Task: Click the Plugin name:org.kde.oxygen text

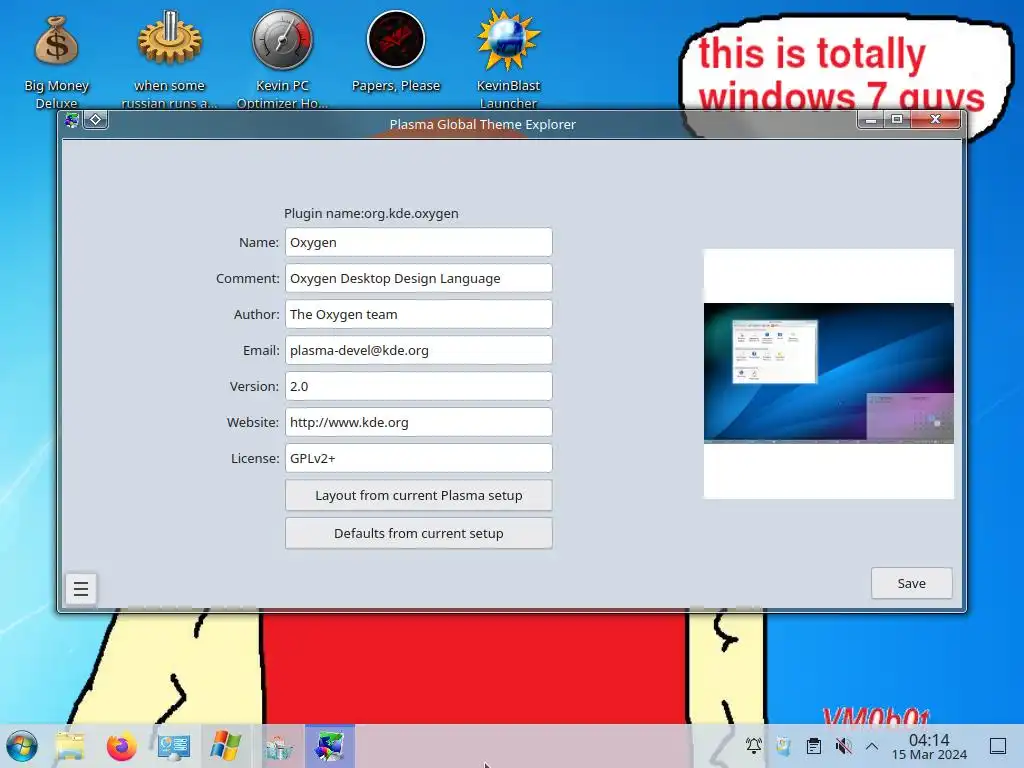Action: point(371,214)
